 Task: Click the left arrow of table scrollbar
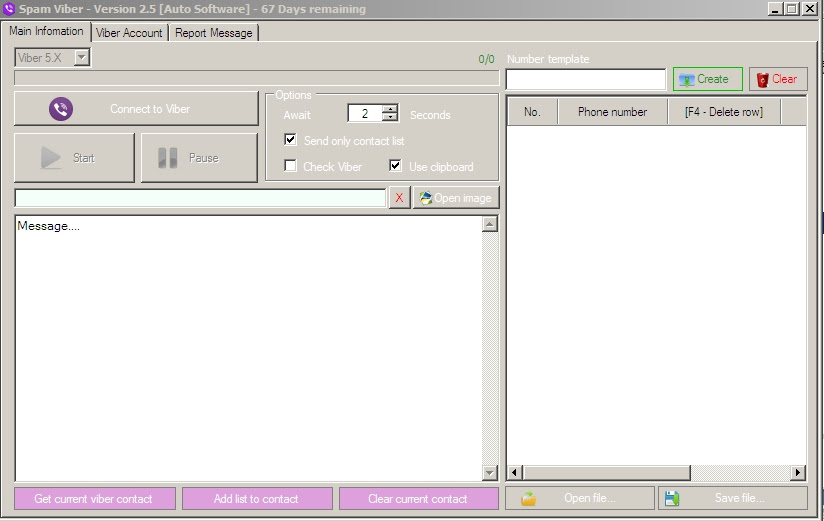point(514,473)
